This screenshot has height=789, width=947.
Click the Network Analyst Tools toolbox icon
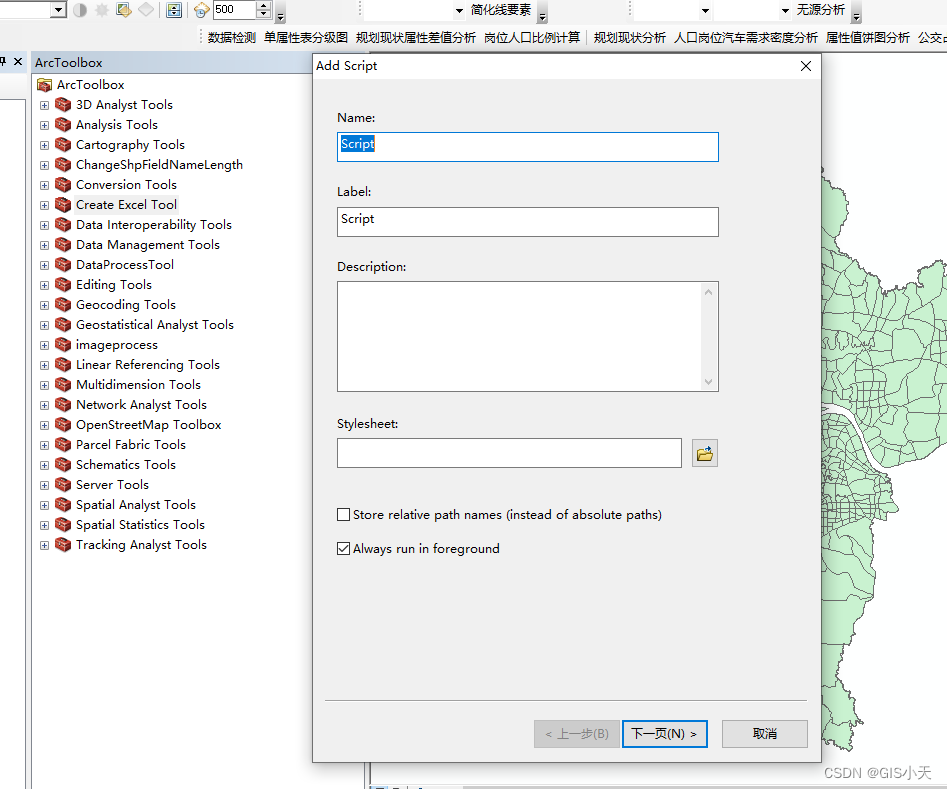pyautogui.click(x=64, y=404)
